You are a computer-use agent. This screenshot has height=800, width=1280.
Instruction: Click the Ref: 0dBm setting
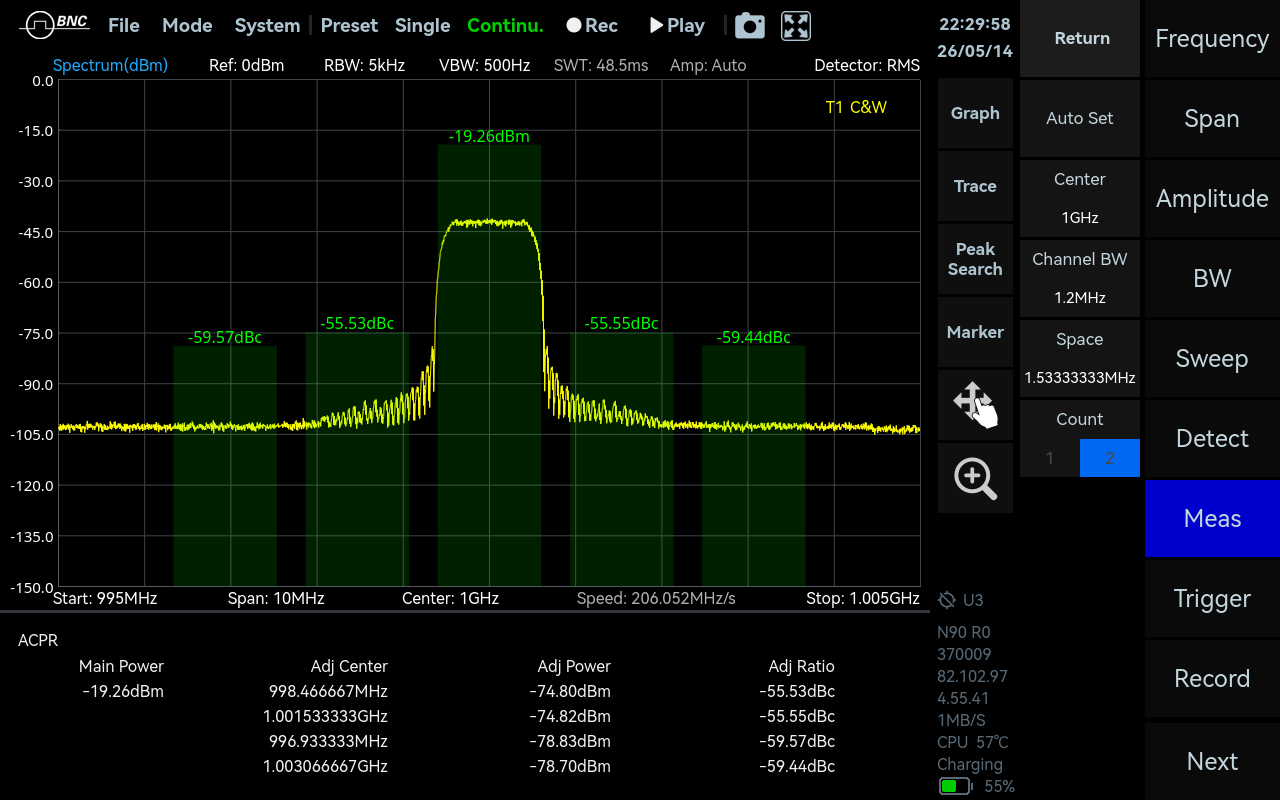pyautogui.click(x=246, y=65)
